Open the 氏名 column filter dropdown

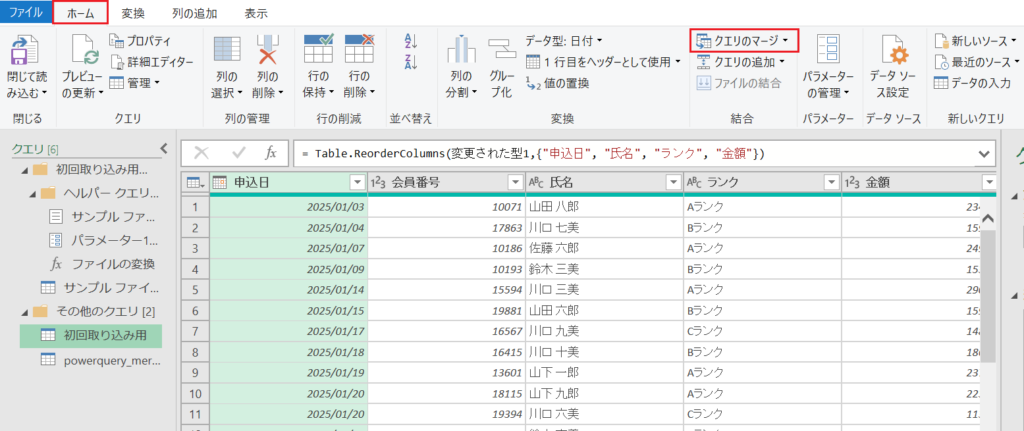point(673,183)
